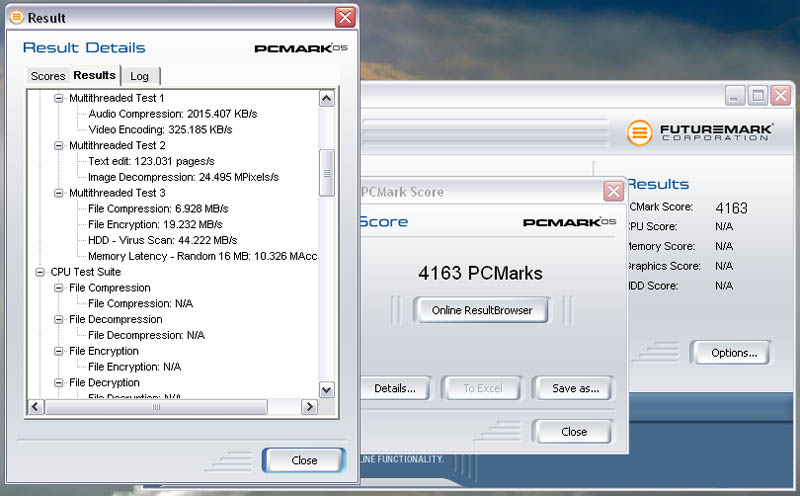Collapse Multithreaded Test 2 node
This screenshot has height=496, width=800.
point(59,145)
